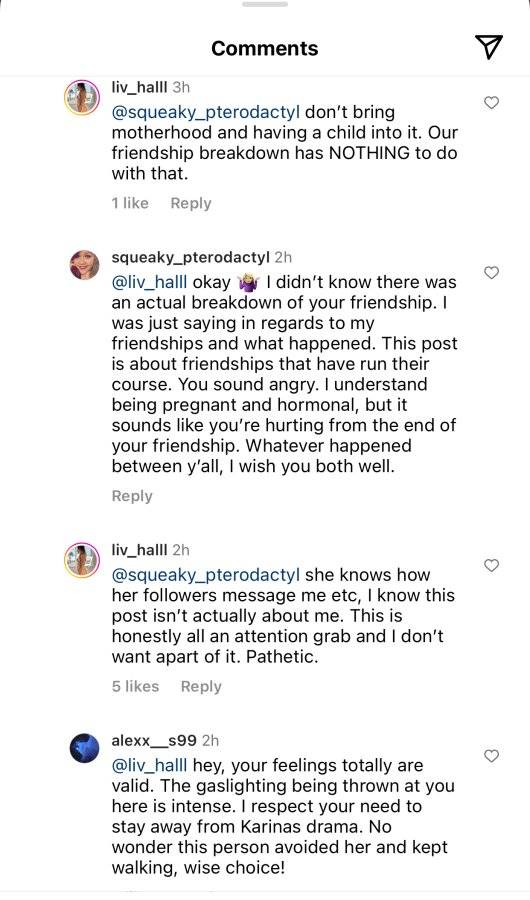This screenshot has height=900, width=530.
Task: Open @liv_halll mention in squeaky_pterodactyl's reply
Action: pos(149,282)
